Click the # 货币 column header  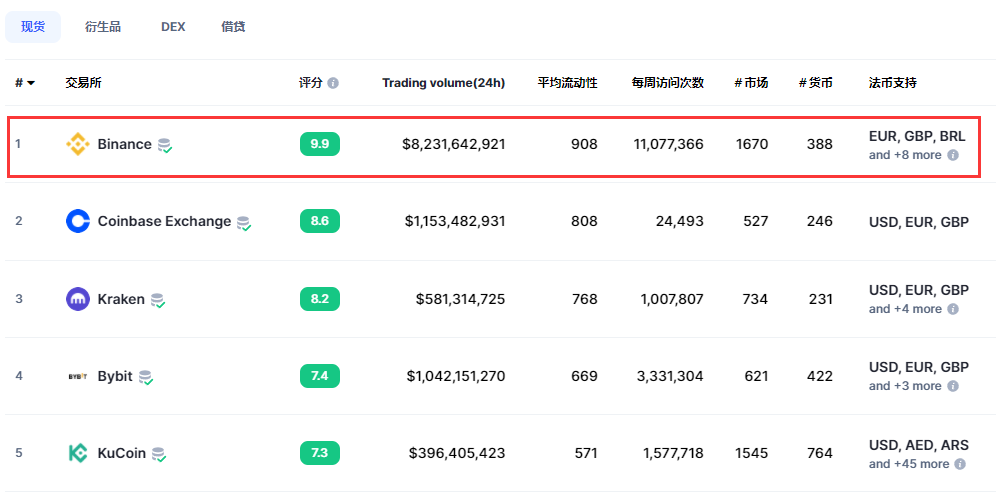pyautogui.click(x=816, y=83)
